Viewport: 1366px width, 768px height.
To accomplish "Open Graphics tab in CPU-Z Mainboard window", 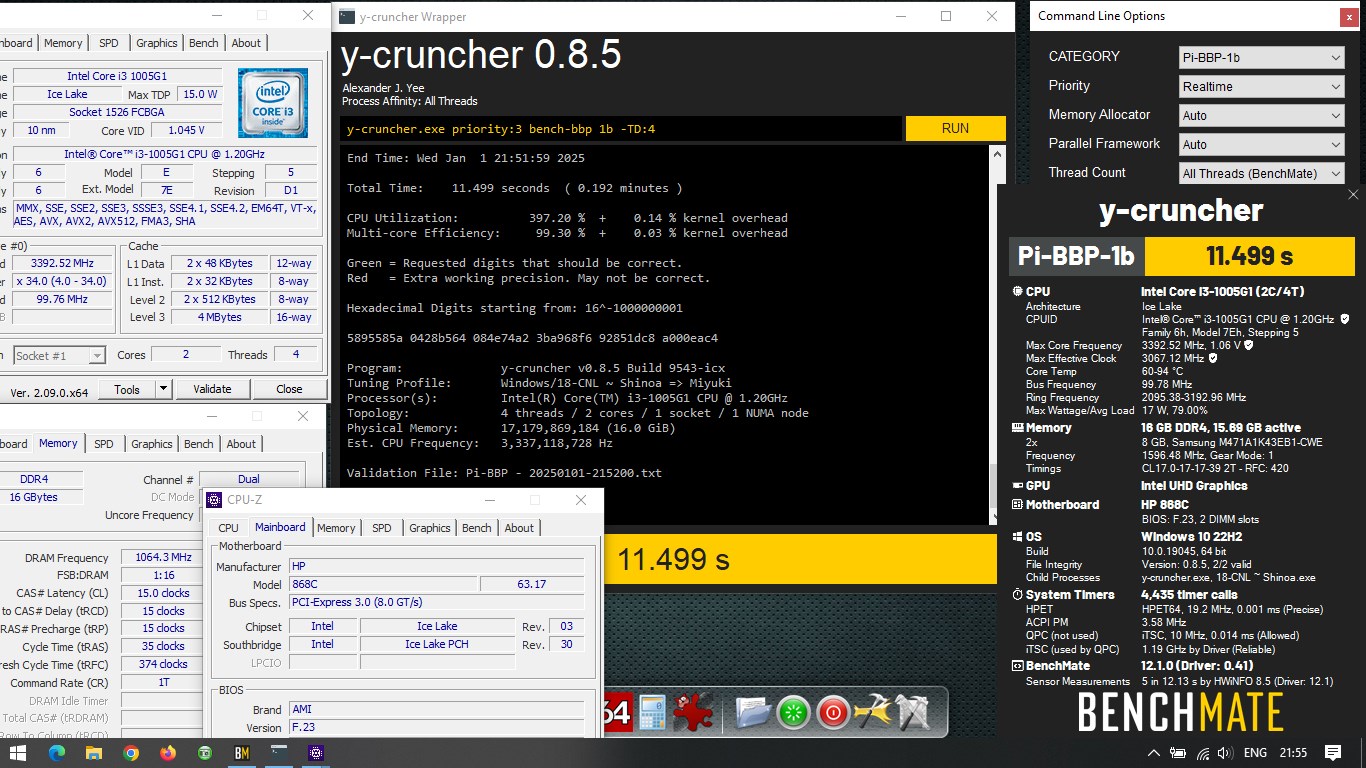I will 430,528.
